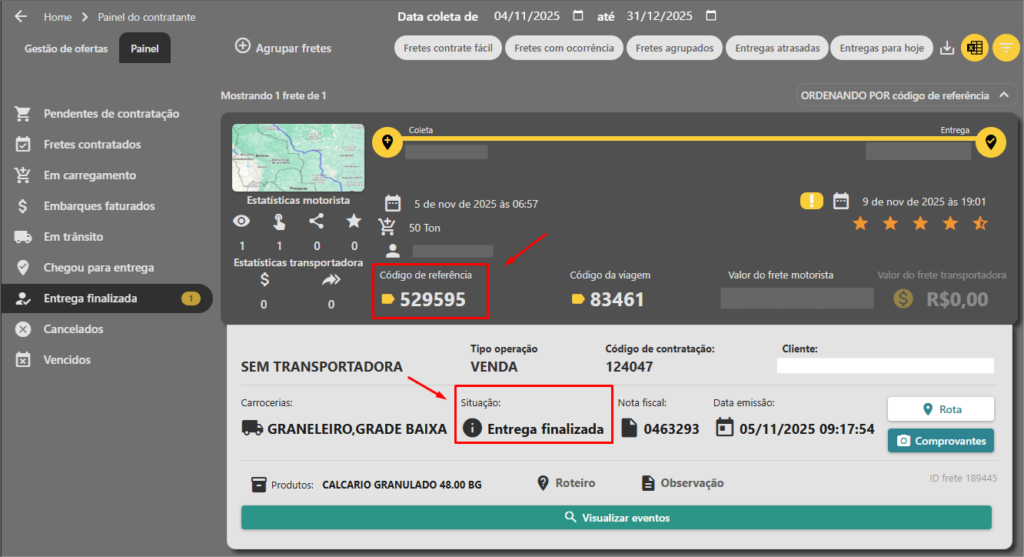Click the Coleta pickup location marker
This screenshot has height=557, width=1024.
387,143
